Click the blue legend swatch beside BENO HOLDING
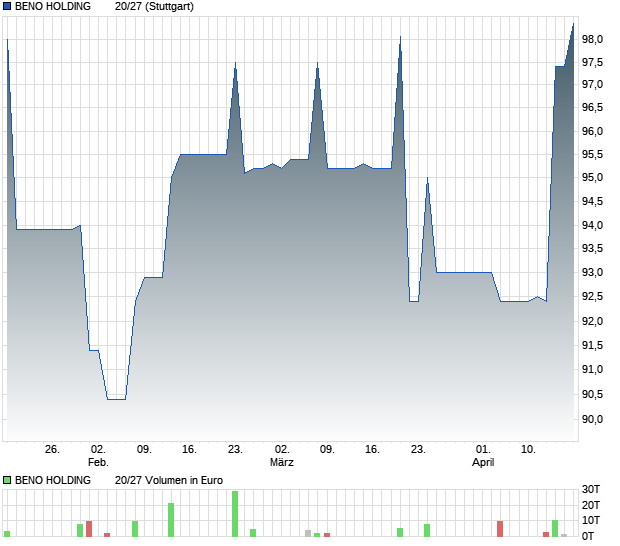The image size is (620, 546). coord(7,6)
